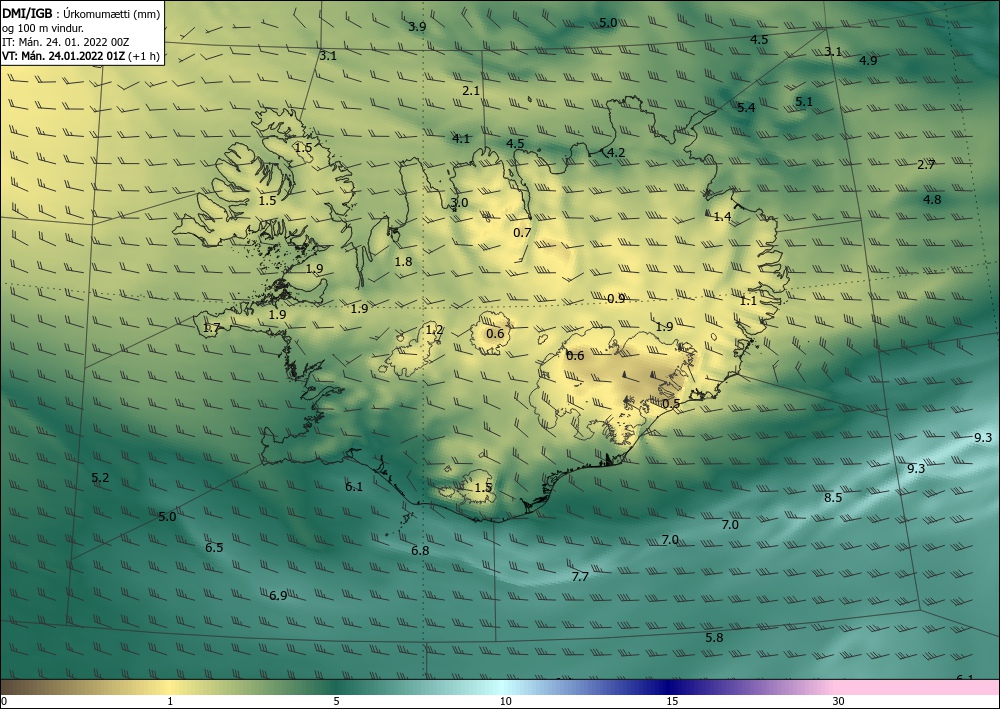The image size is (1000, 709).
Task: Click the 'IT: Mán. 24. 01. 2022 00Z' line
Action: coord(66,41)
